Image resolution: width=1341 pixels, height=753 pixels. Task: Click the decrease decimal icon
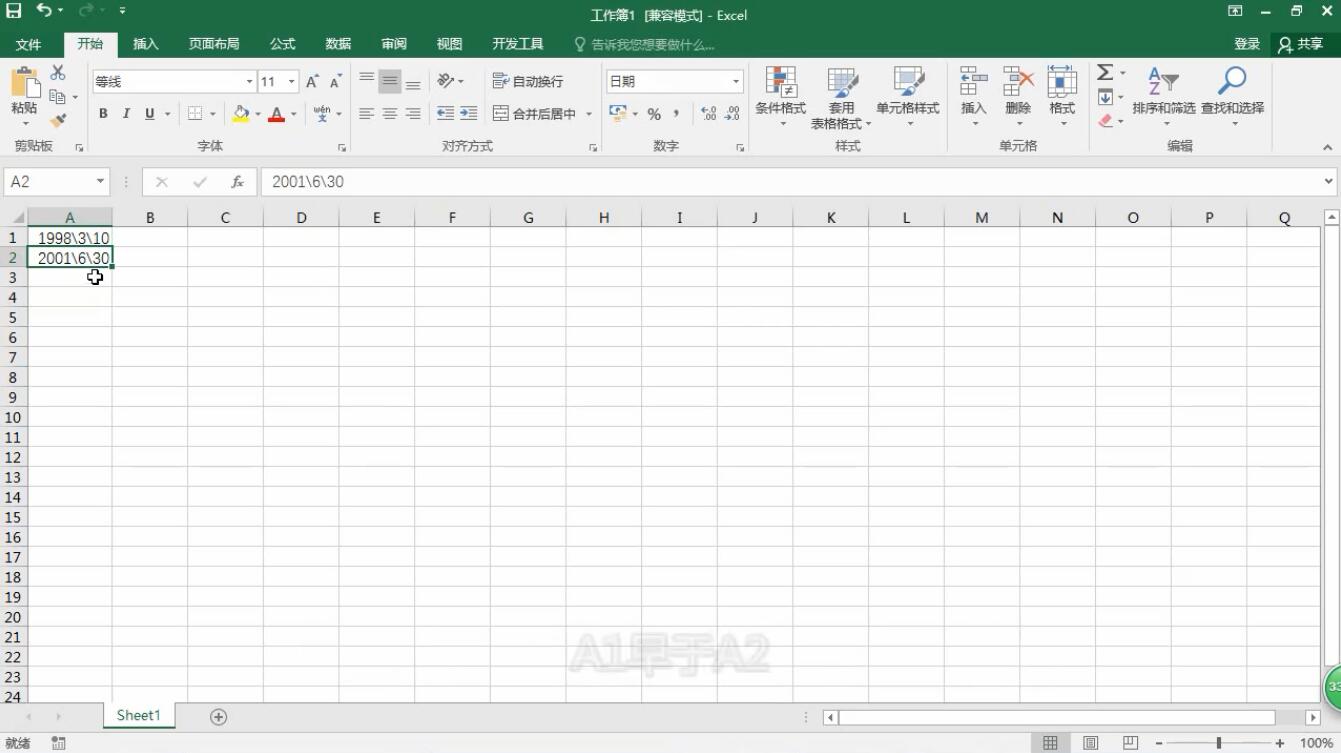pos(733,114)
